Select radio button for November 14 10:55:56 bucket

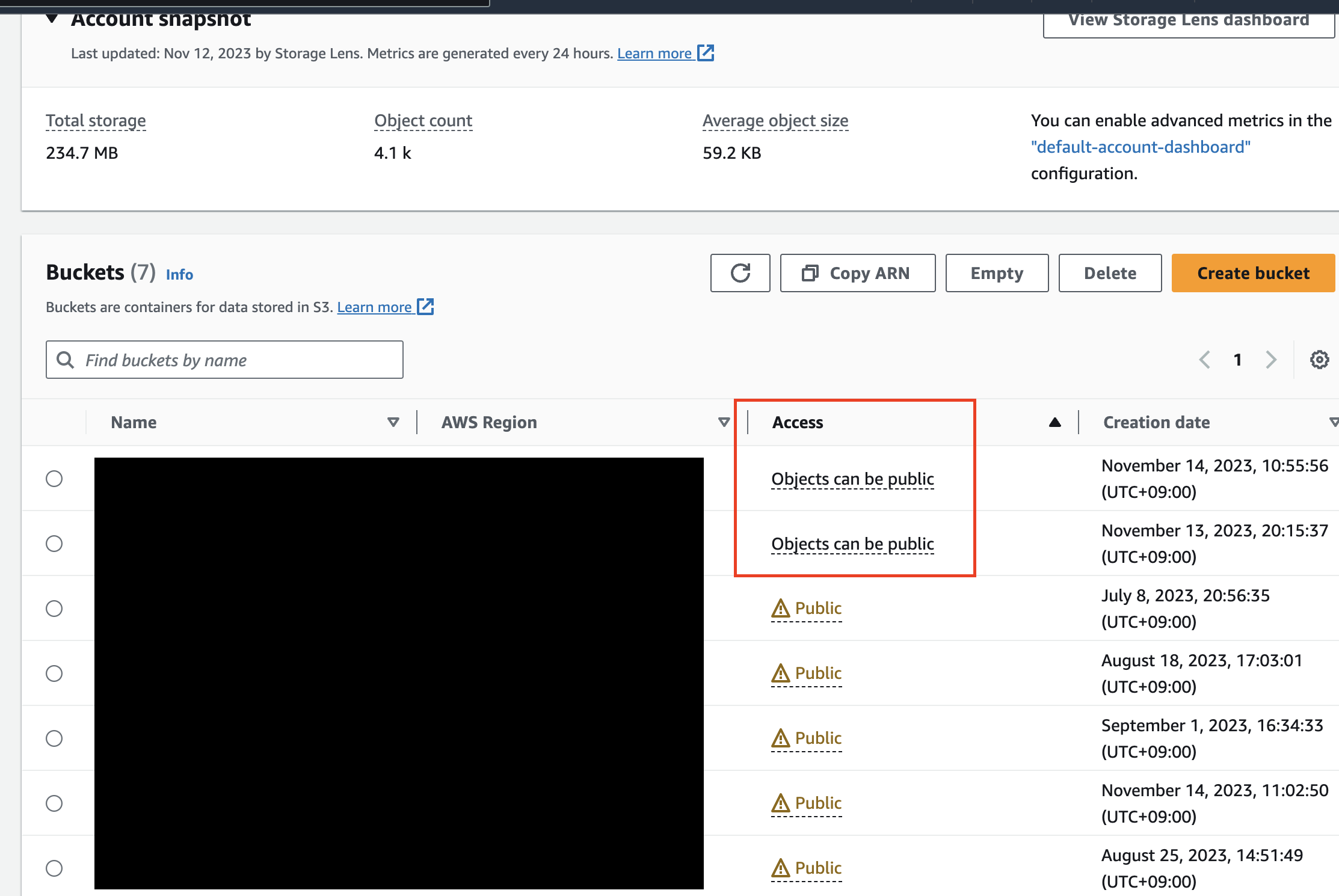54,479
